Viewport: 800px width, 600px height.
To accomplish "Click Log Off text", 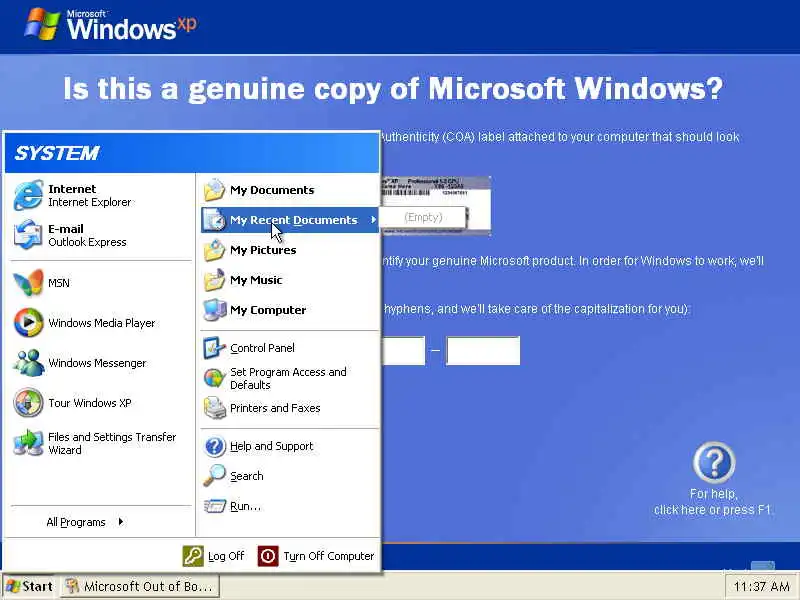I will point(226,556).
